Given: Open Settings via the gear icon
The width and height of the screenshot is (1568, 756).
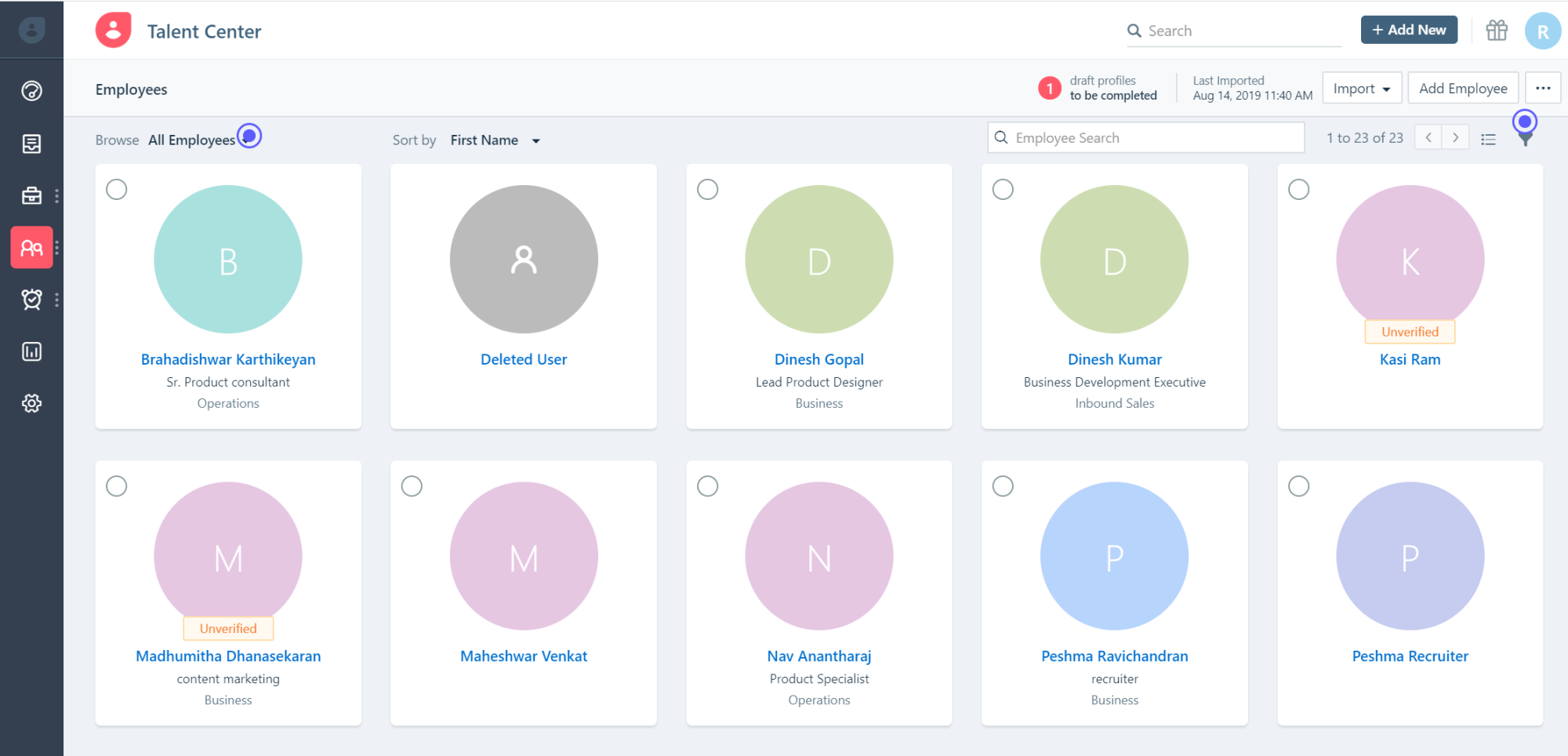Looking at the screenshot, I should (x=31, y=403).
